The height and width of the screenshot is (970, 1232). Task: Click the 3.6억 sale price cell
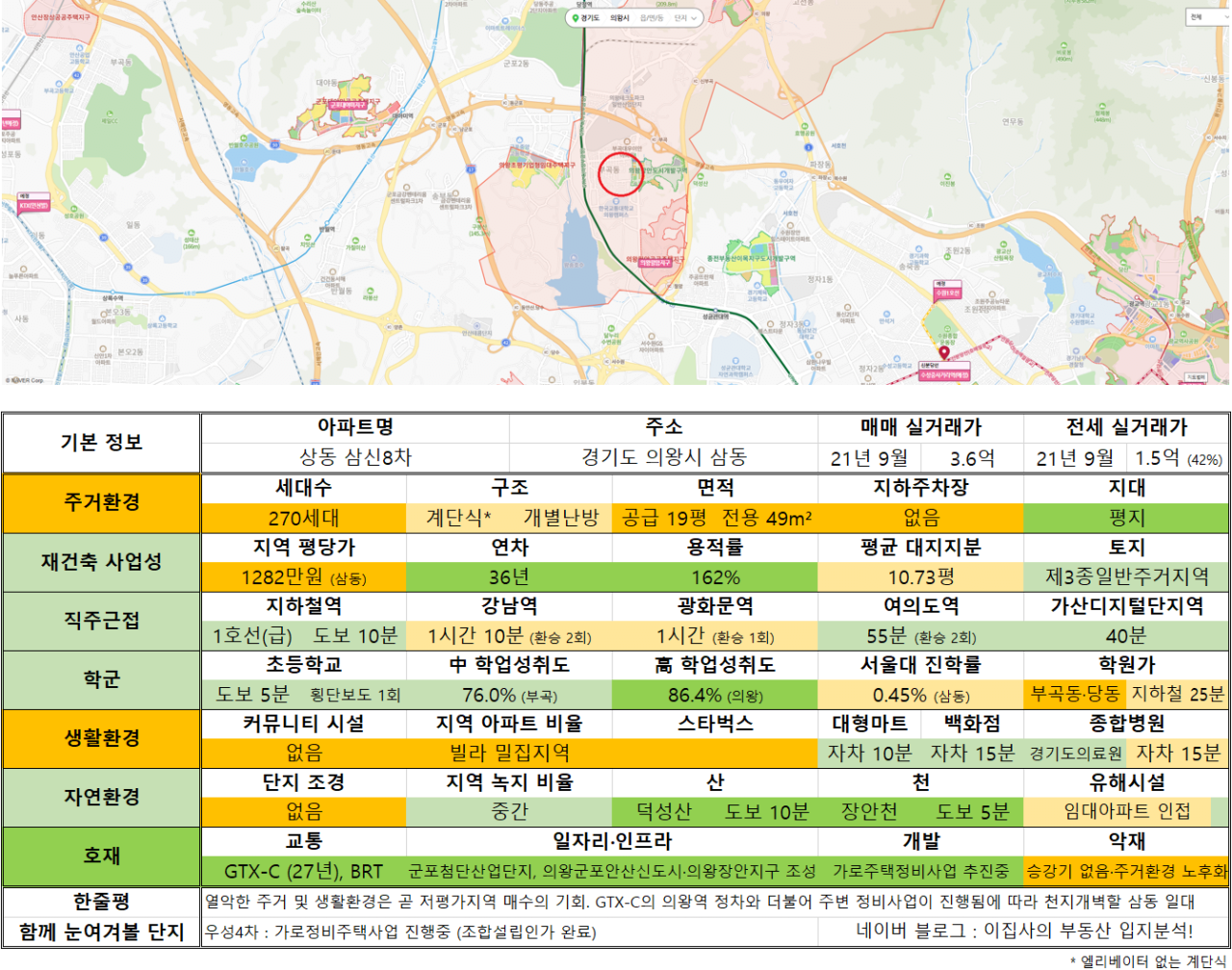pyautogui.click(x=972, y=458)
